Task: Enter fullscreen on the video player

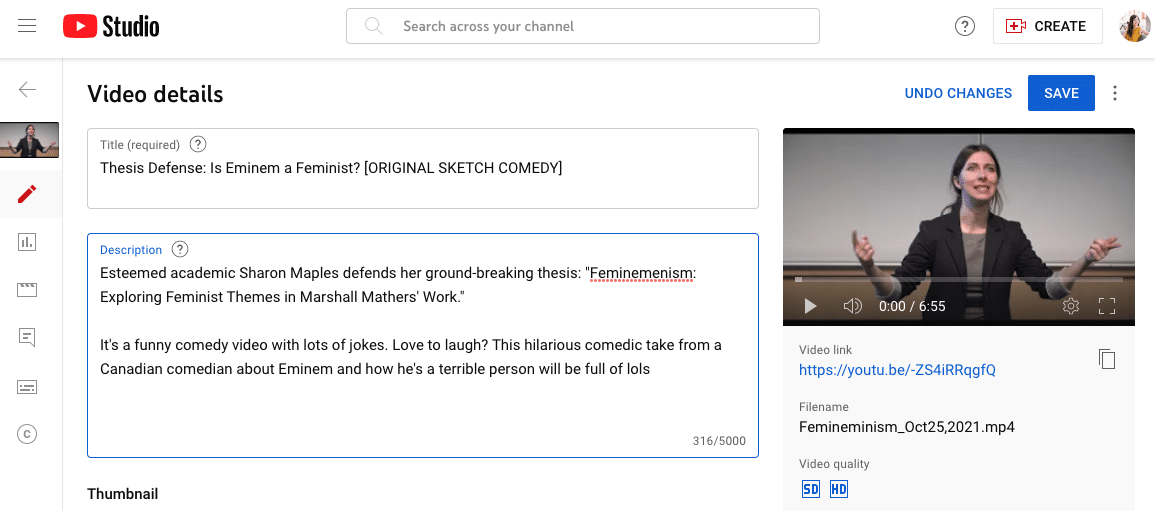Action: point(1107,306)
